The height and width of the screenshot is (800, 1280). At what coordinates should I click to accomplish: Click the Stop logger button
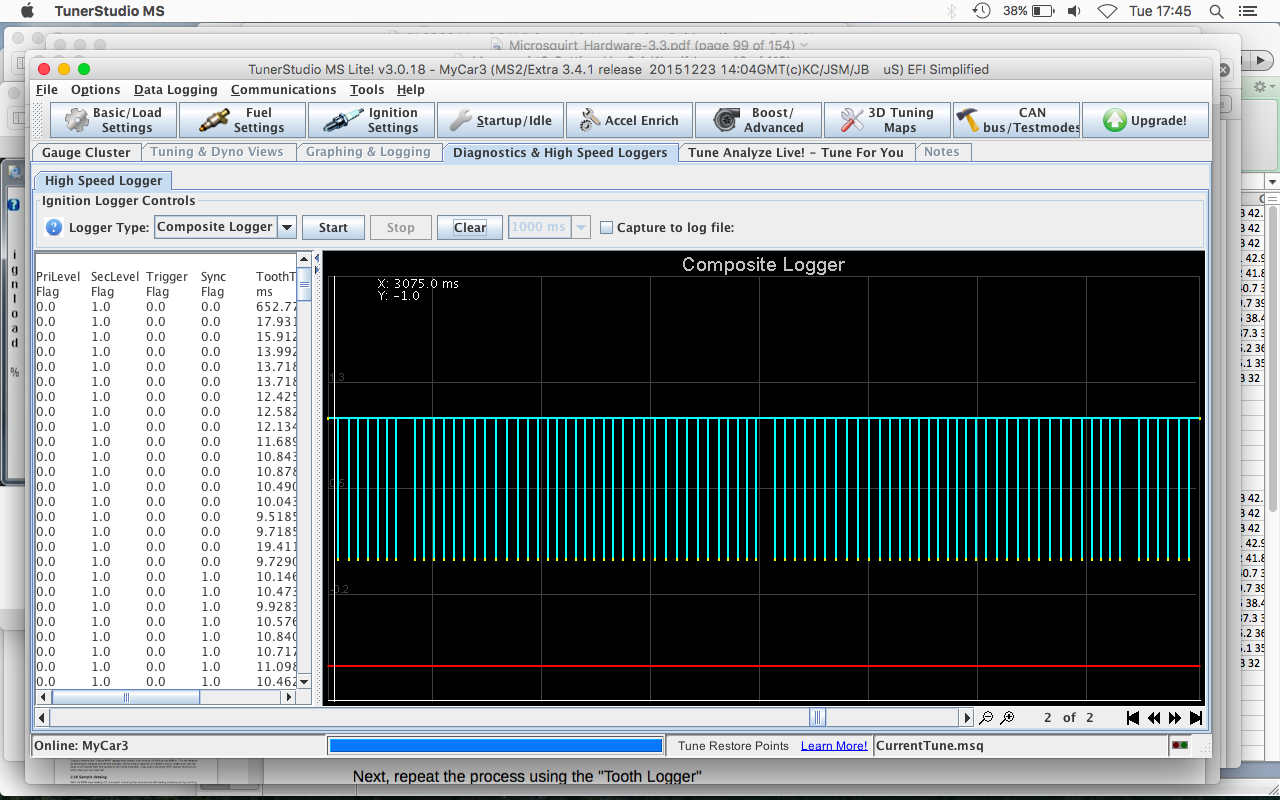(x=401, y=227)
